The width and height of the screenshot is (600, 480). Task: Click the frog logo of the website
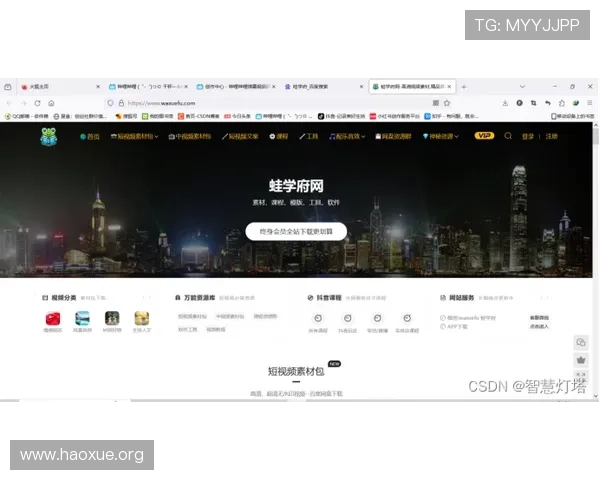49,137
